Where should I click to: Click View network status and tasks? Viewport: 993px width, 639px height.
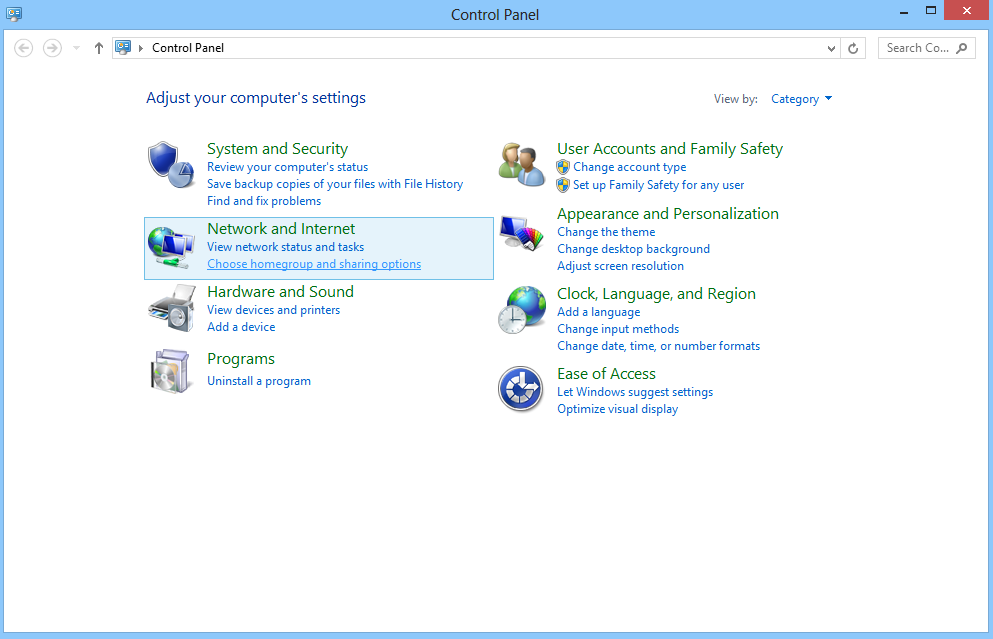coord(286,247)
